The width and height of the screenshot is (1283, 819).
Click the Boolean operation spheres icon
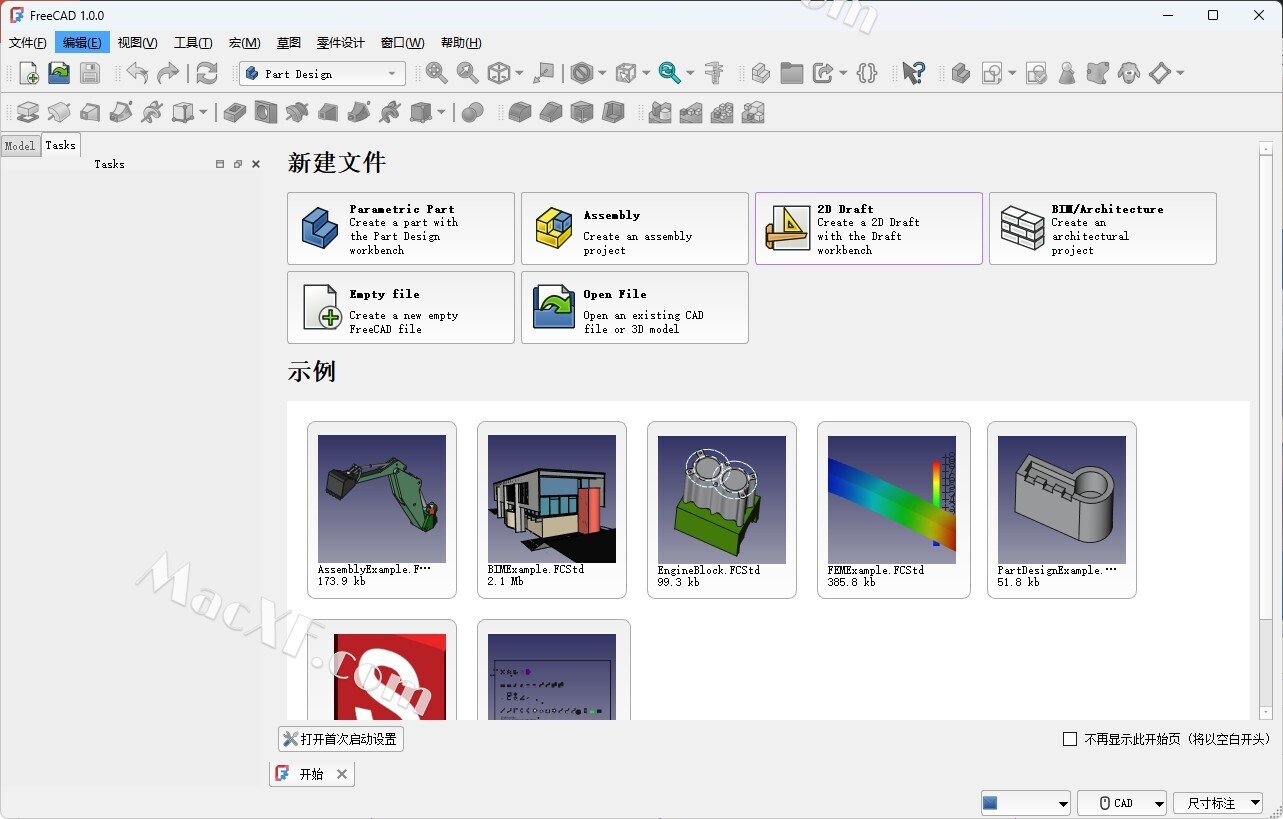click(473, 113)
